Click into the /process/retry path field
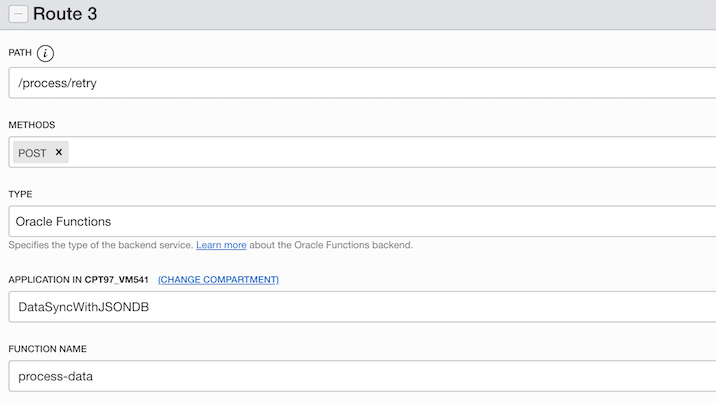 tap(360, 83)
